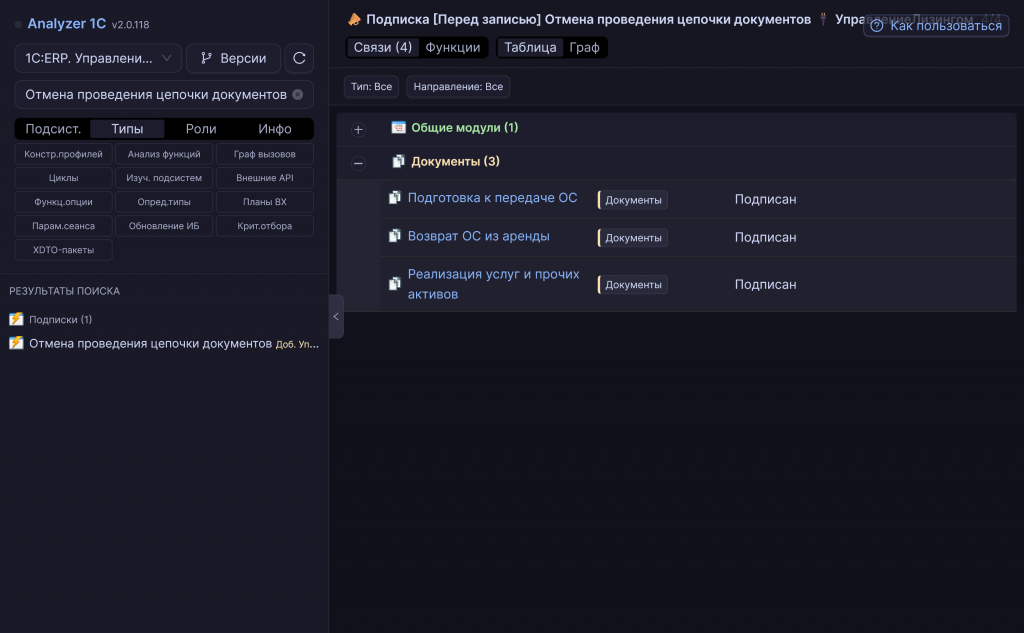Expand the Общие модули (1) group
Viewport: 1024px width, 633px height.
point(358,129)
